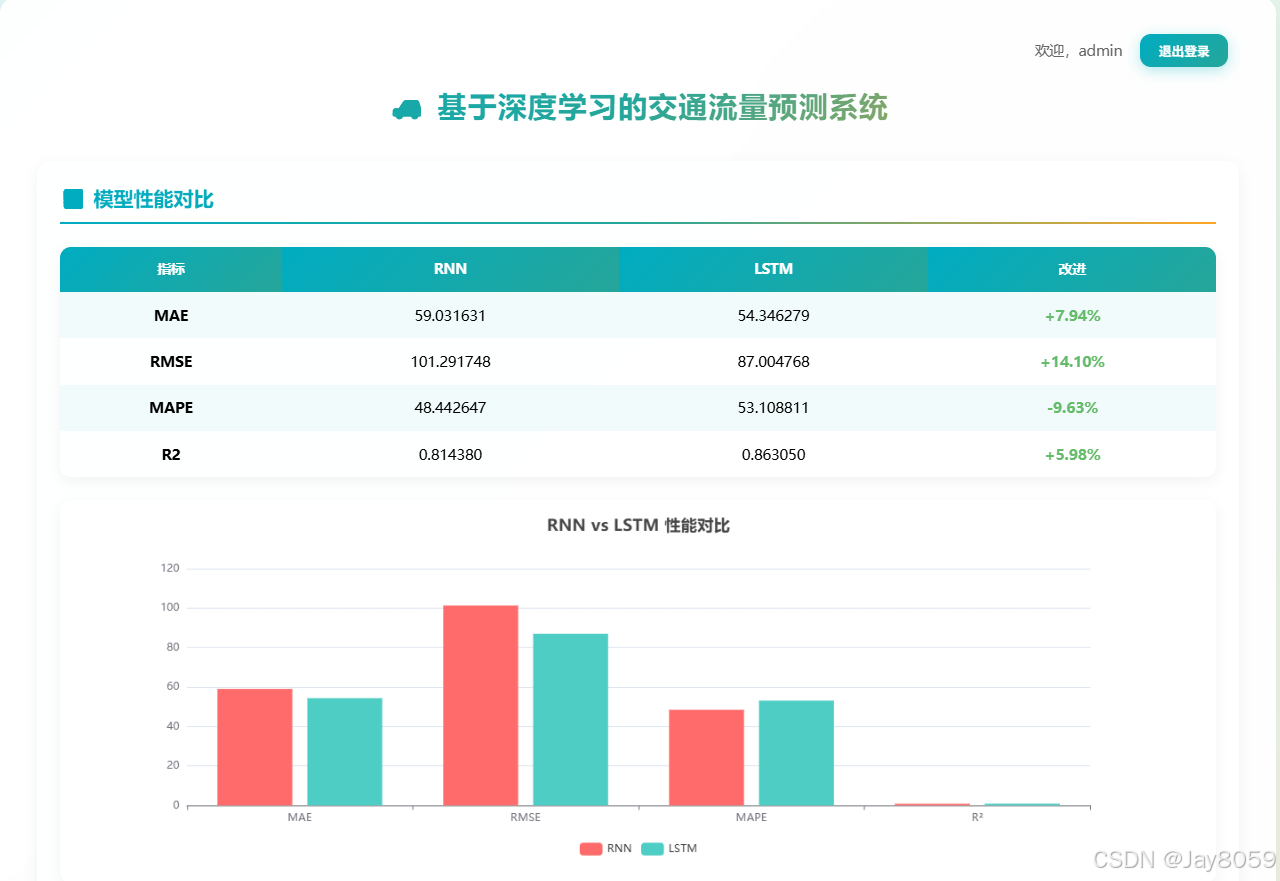Click LSTM MAPE value 53.108811

coord(773,408)
